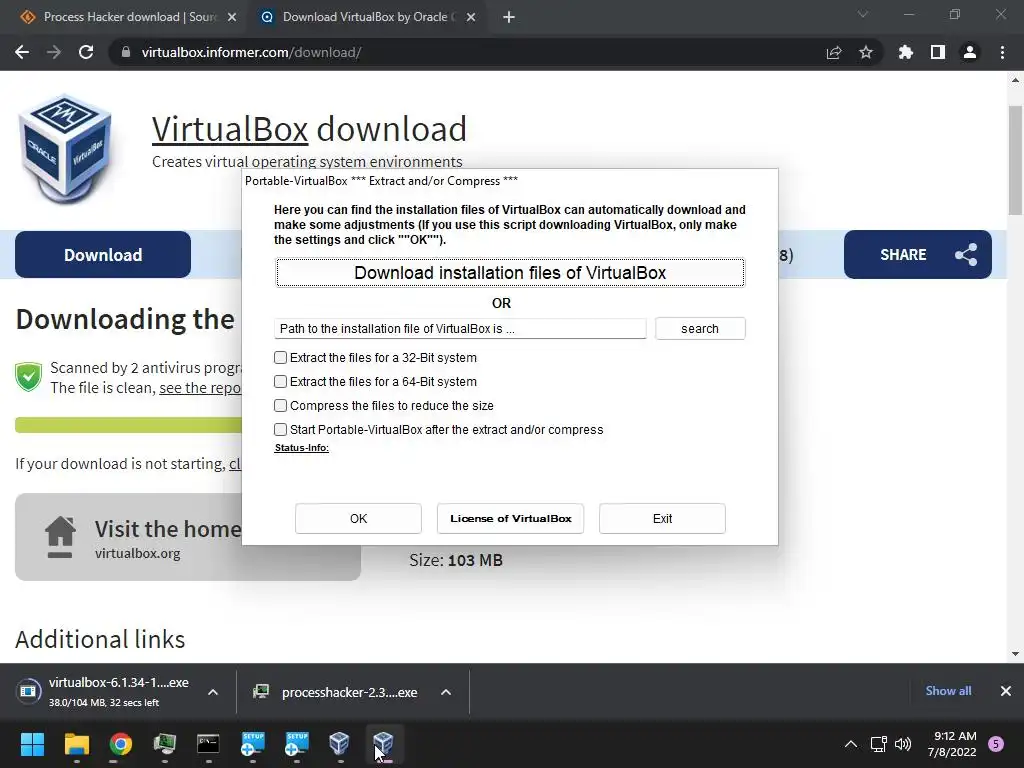Close the downloads bar with X
1024x768 pixels.
point(1006,691)
